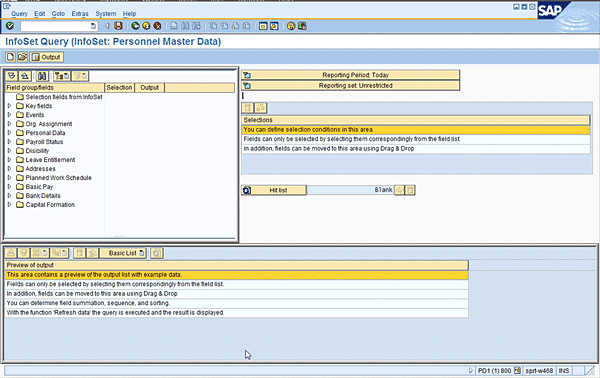The image size is (600, 378).
Task: Open the Basic List dropdown
Action: (x=123, y=253)
